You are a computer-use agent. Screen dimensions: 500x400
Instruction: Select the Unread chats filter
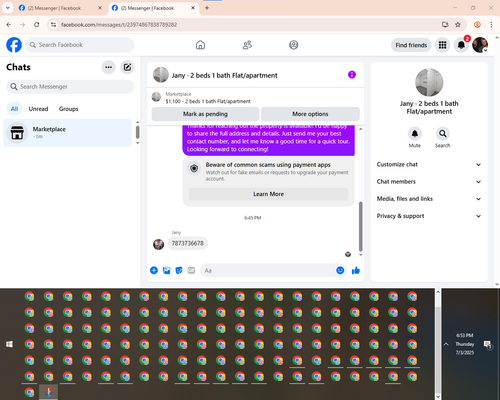38,109
